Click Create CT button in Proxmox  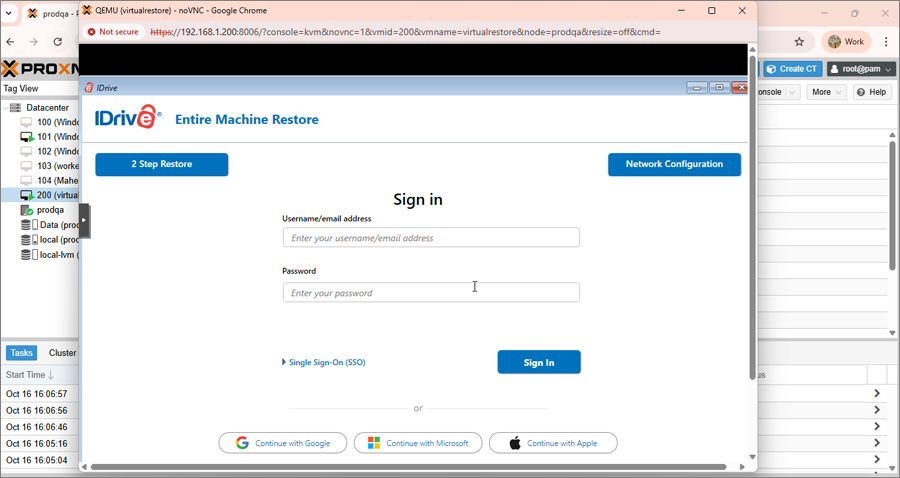(793, 69)
